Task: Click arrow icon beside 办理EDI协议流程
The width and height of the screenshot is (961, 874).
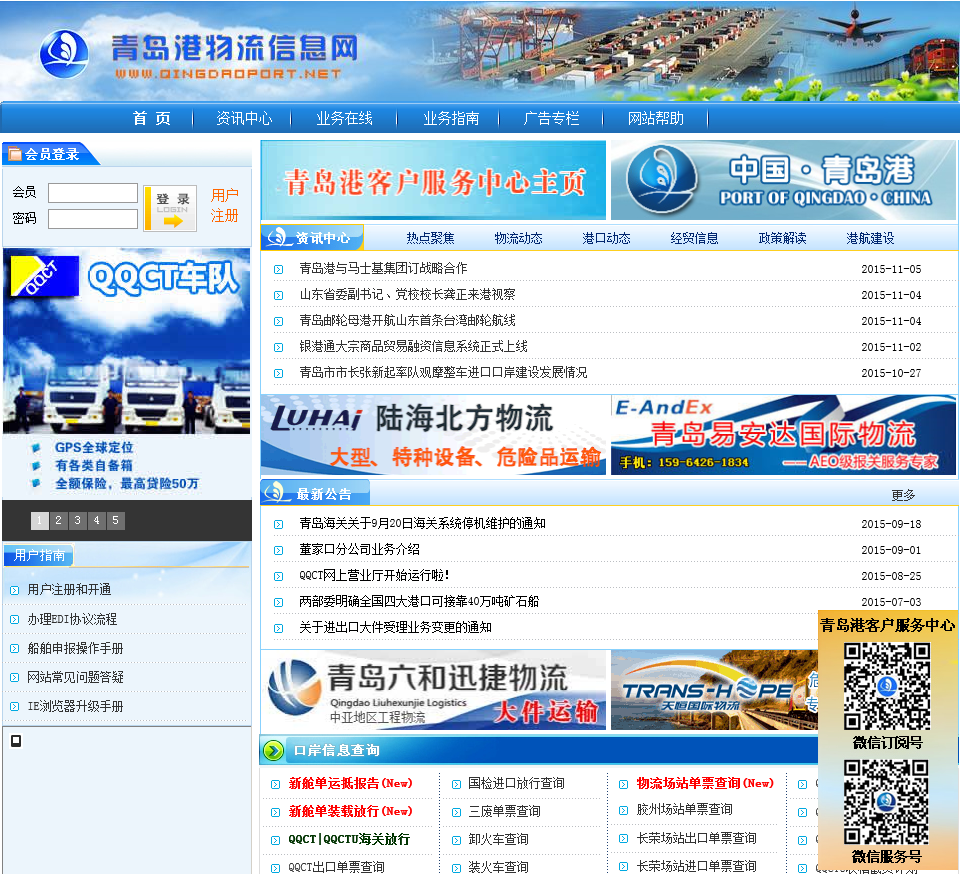Action: coord(14,620)
